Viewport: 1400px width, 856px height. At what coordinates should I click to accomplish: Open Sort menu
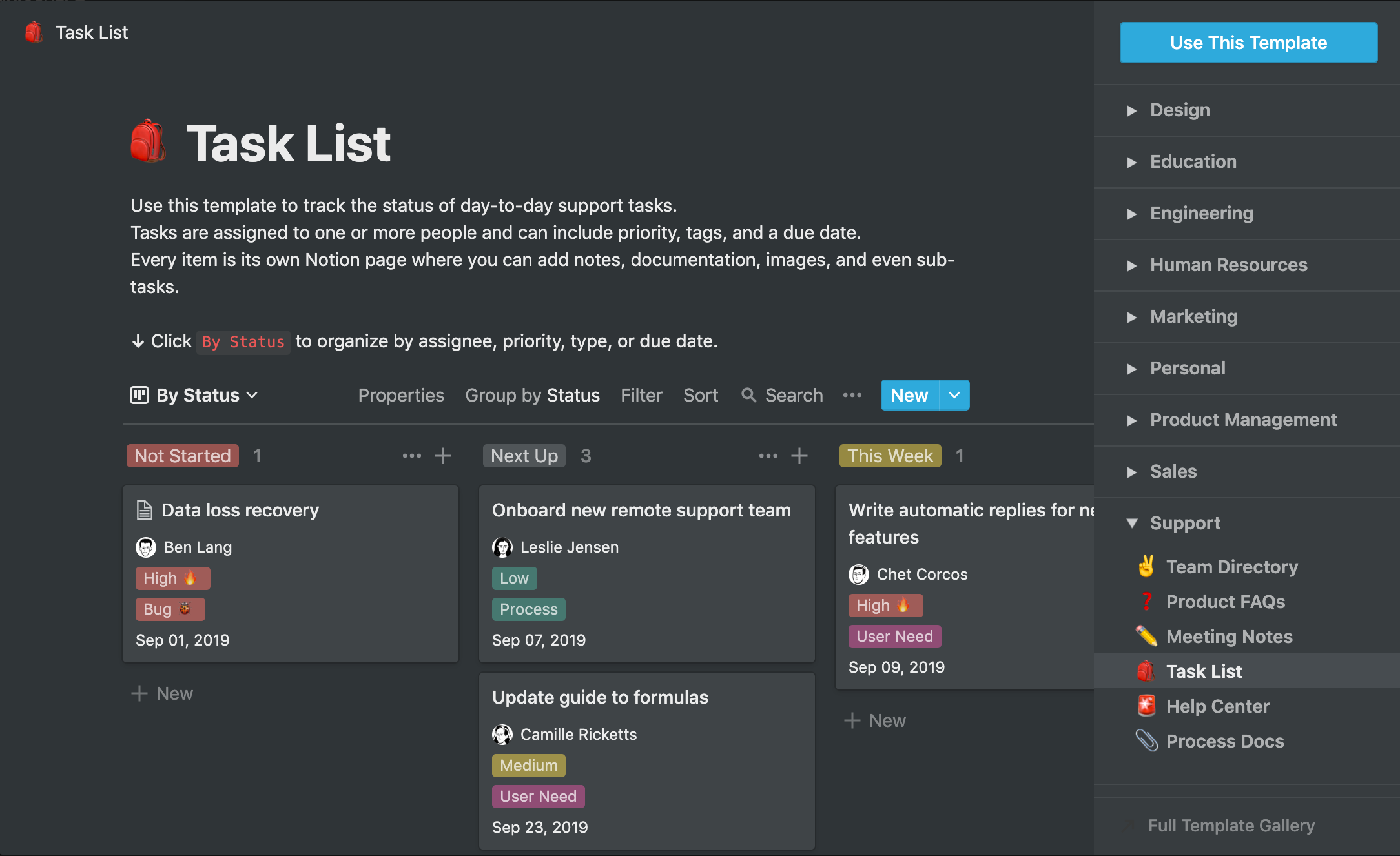coord(701,395)
